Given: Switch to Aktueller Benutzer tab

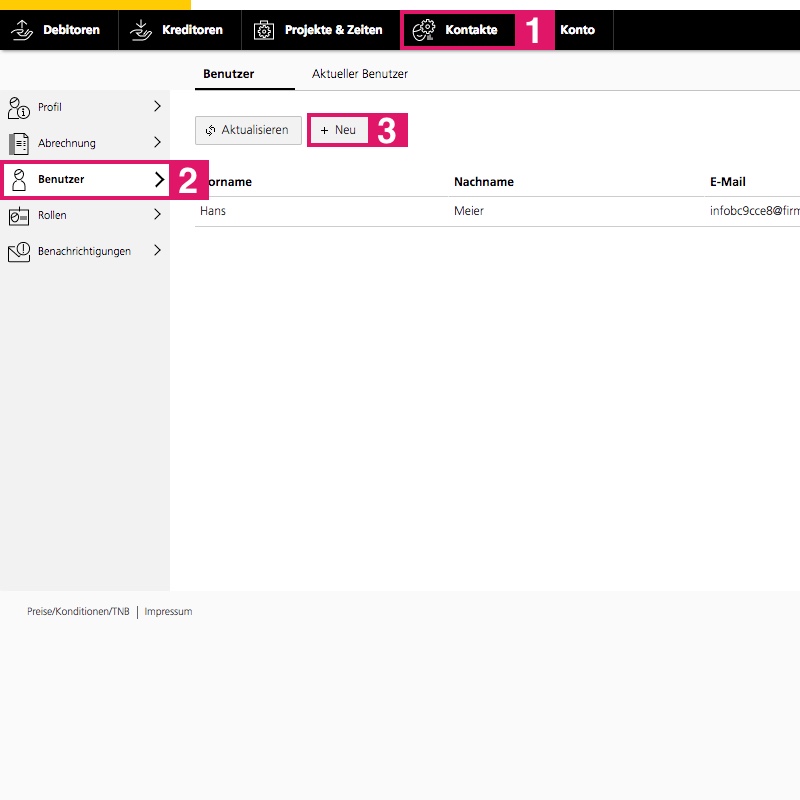Looking at the screenshot, I should click(x=360, y=74).
